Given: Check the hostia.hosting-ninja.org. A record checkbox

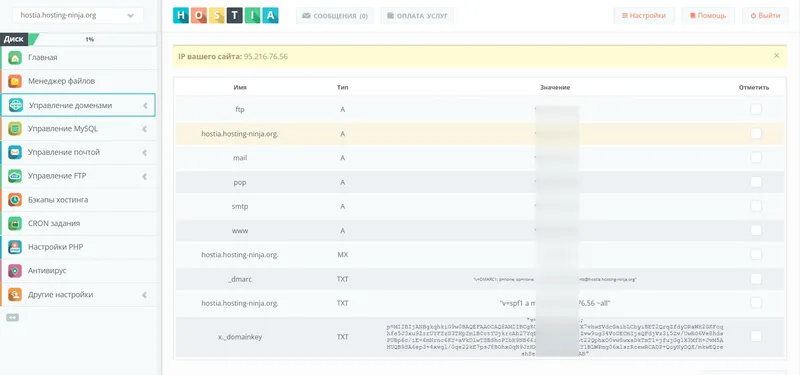Looking at the screenshot, I should (x=756, y=133).
